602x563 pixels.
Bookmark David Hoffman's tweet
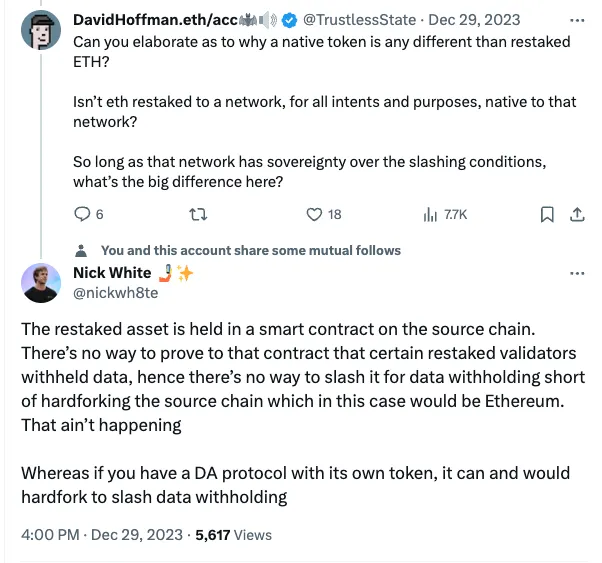pos(547,214)
